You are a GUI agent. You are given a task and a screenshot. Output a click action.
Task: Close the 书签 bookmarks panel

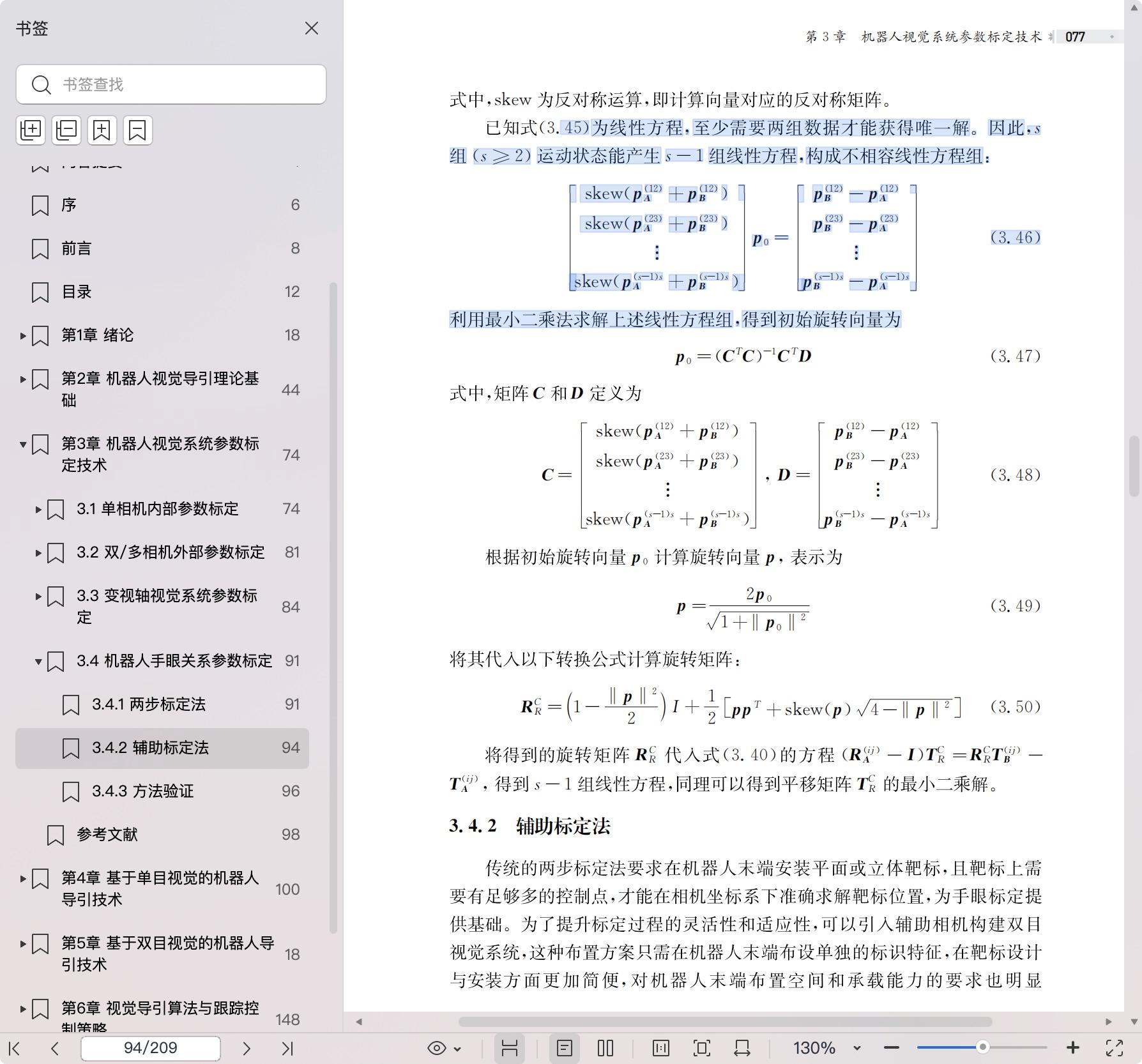[x=312, y=28]
